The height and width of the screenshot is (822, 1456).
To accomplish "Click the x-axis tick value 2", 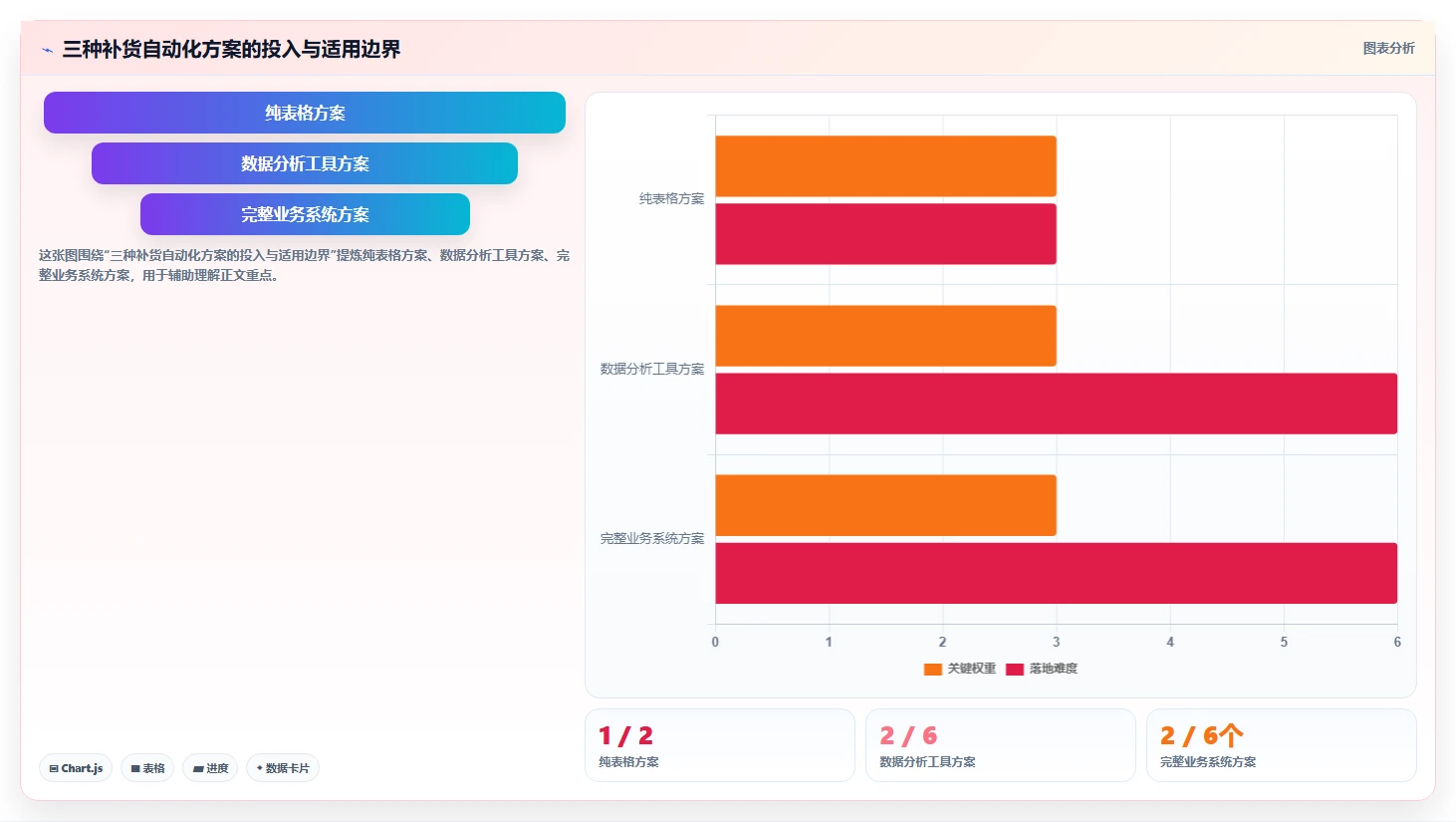I will click(x=942, y=642).
